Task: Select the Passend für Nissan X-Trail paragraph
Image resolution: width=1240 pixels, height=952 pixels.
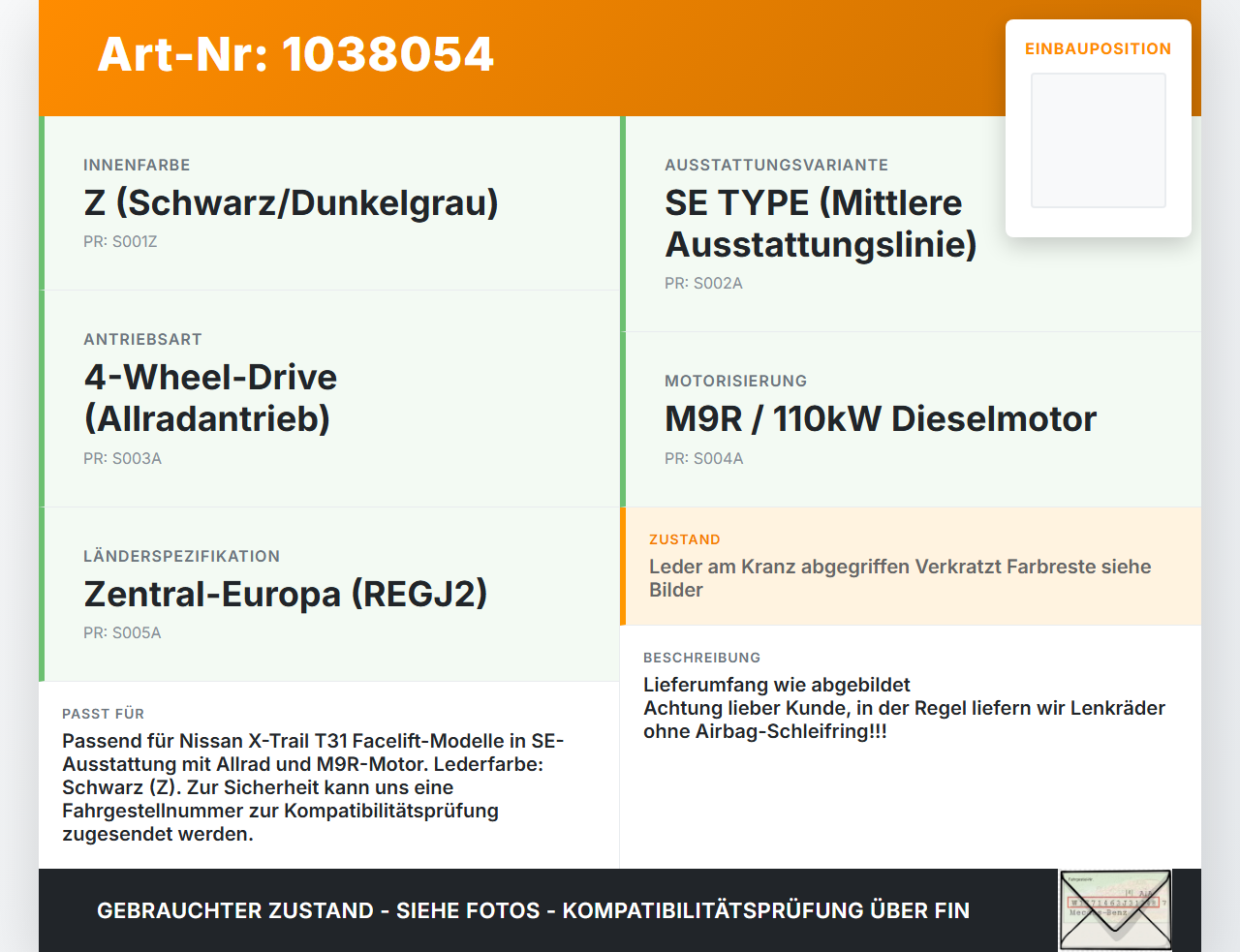Action: (x=313, y=787)
